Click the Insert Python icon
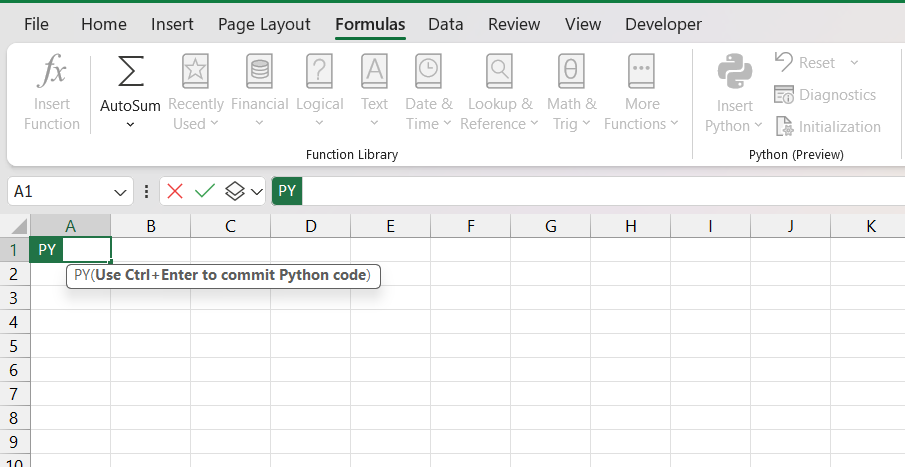 pos(735,72)
